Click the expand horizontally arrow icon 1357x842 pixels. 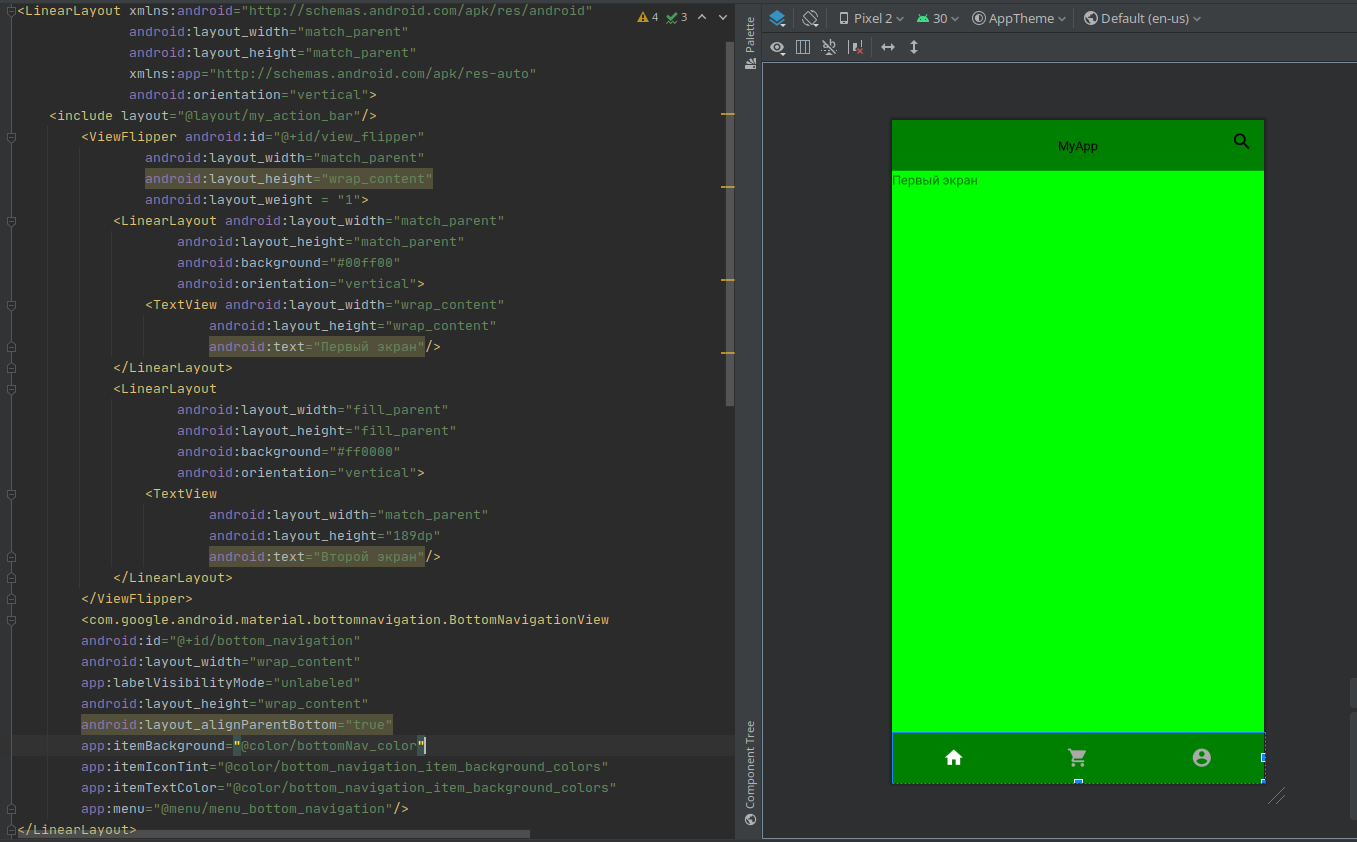[x=887, y=47]
